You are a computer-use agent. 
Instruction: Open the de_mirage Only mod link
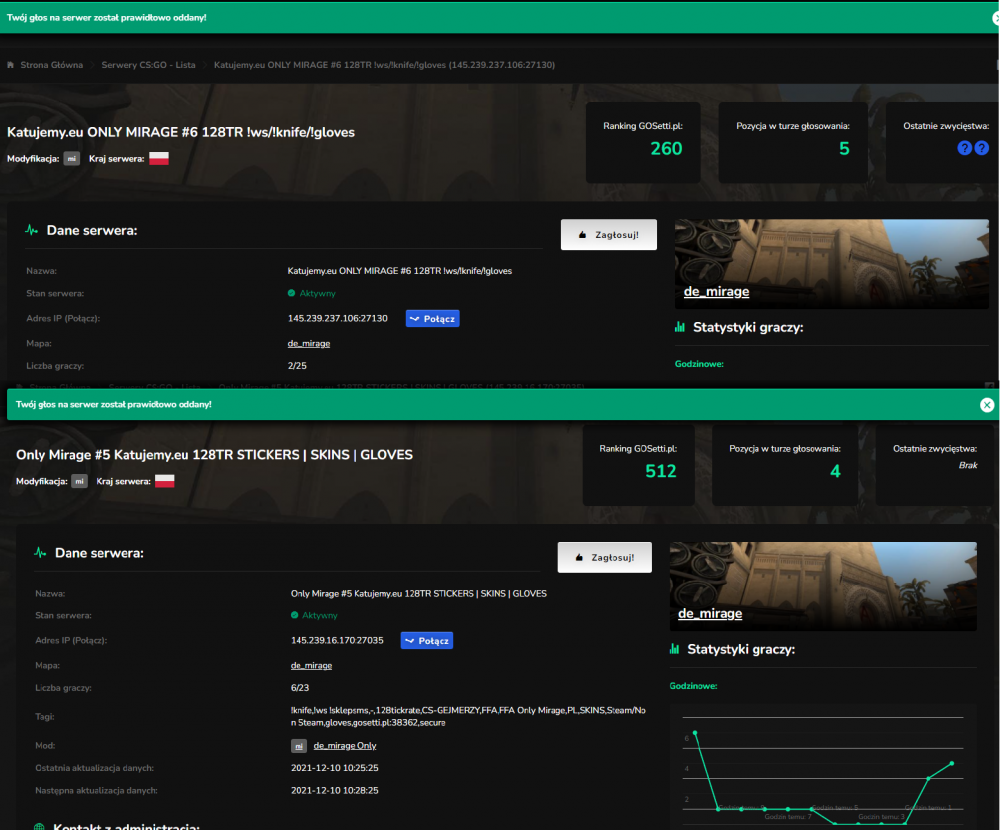point(345,746)
